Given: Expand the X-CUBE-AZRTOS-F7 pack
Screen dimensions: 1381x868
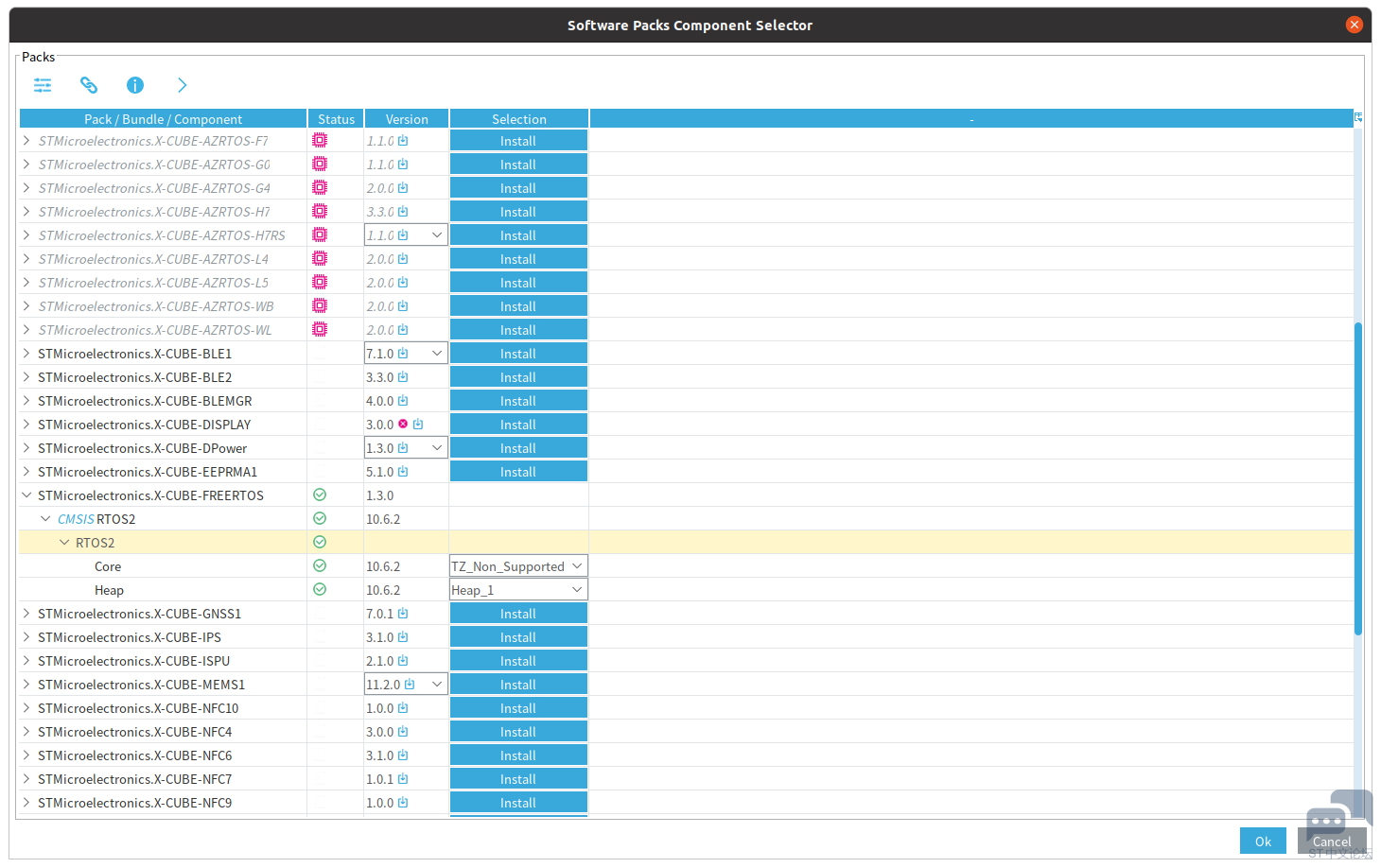Looking at the screenshot, I should point(26,140).
